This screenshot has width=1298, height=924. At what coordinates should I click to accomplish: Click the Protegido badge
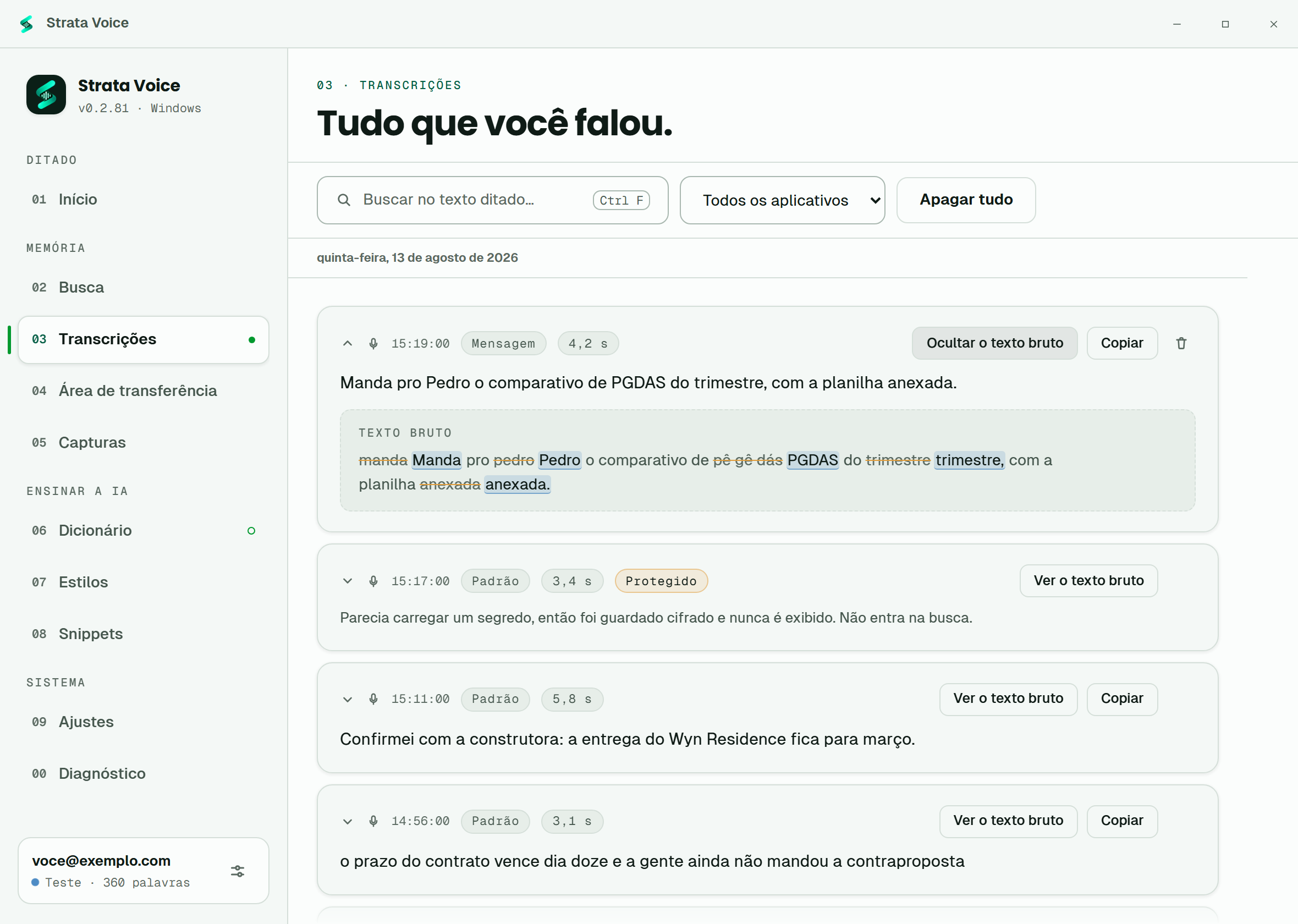click(661, 581)
